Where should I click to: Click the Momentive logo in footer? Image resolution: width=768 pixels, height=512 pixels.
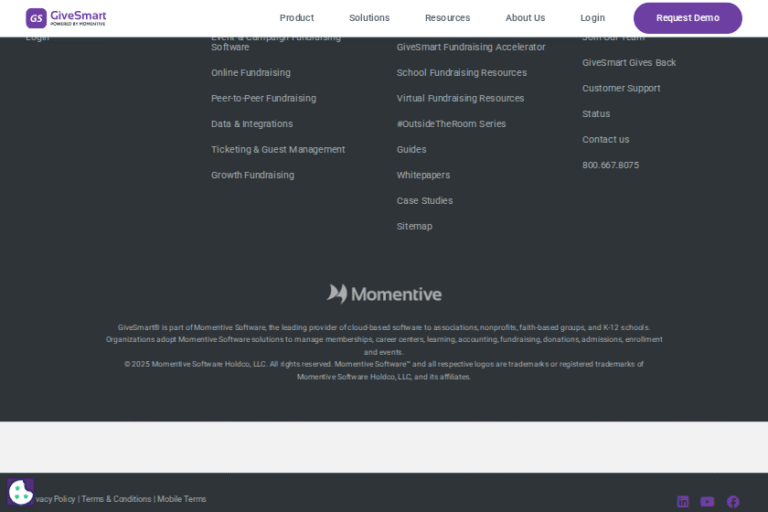(x=384, y=293)
